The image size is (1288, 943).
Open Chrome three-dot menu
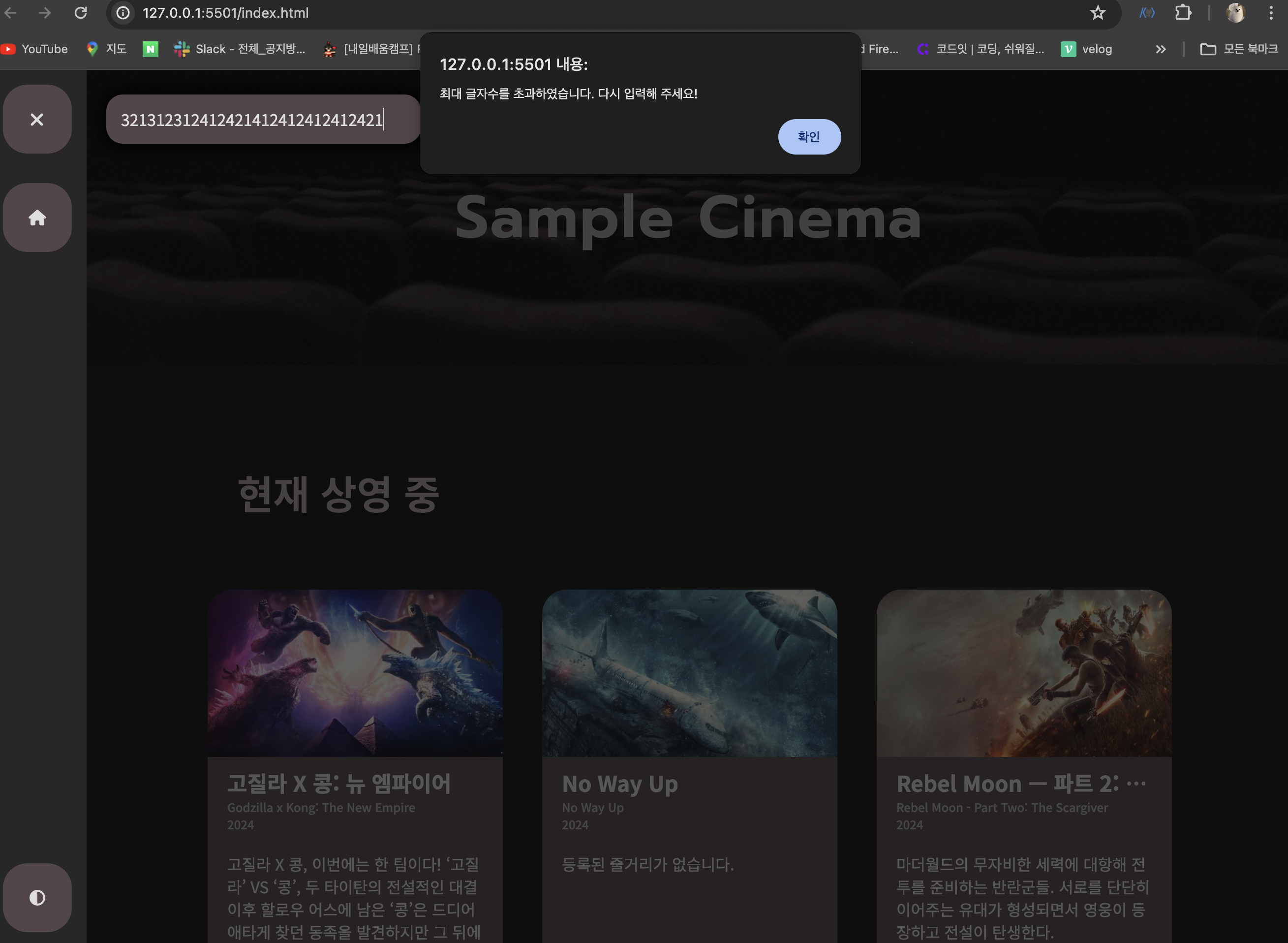pos(1271,13)
